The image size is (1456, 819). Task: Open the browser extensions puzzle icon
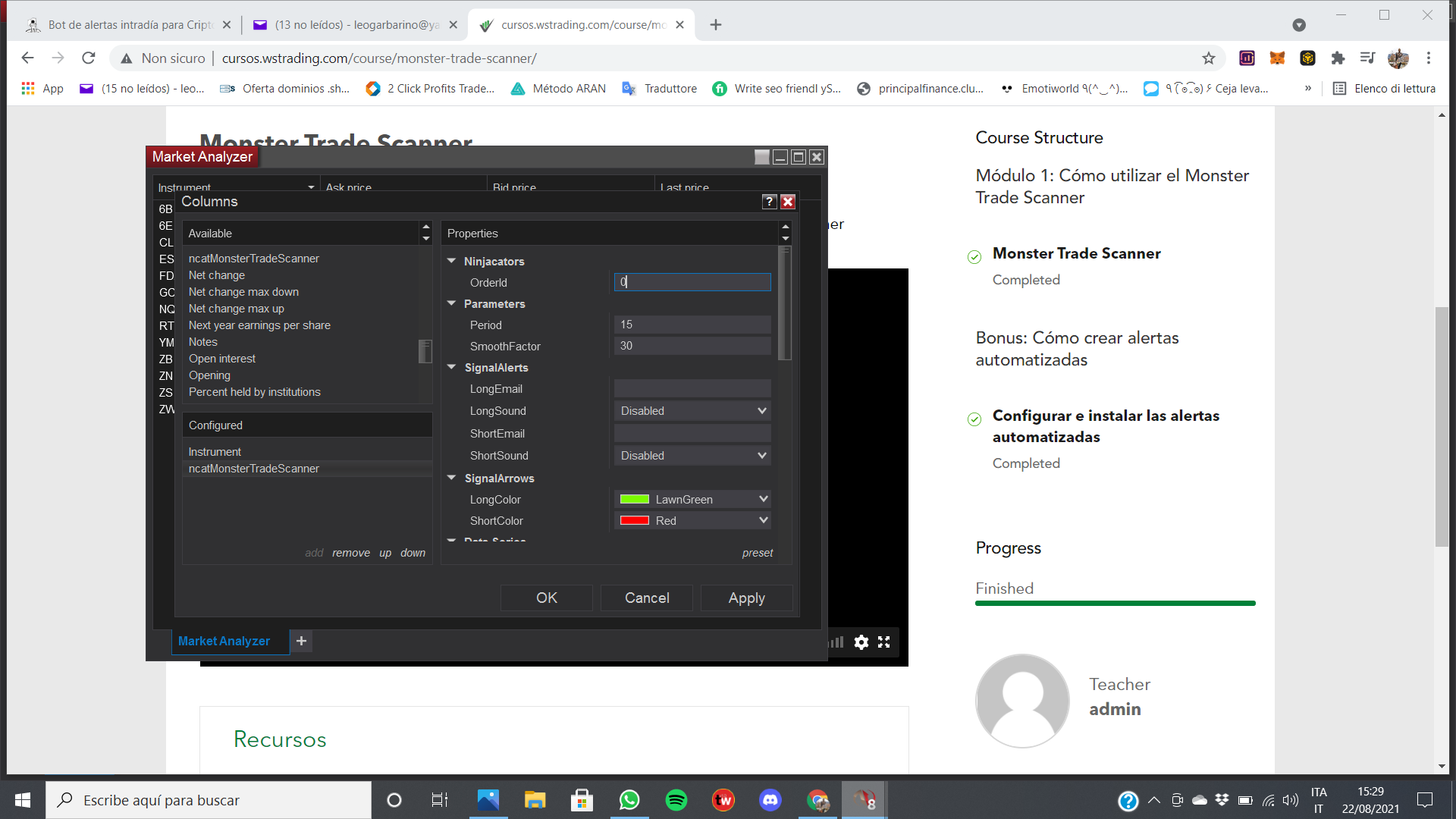coord(1338,58)
